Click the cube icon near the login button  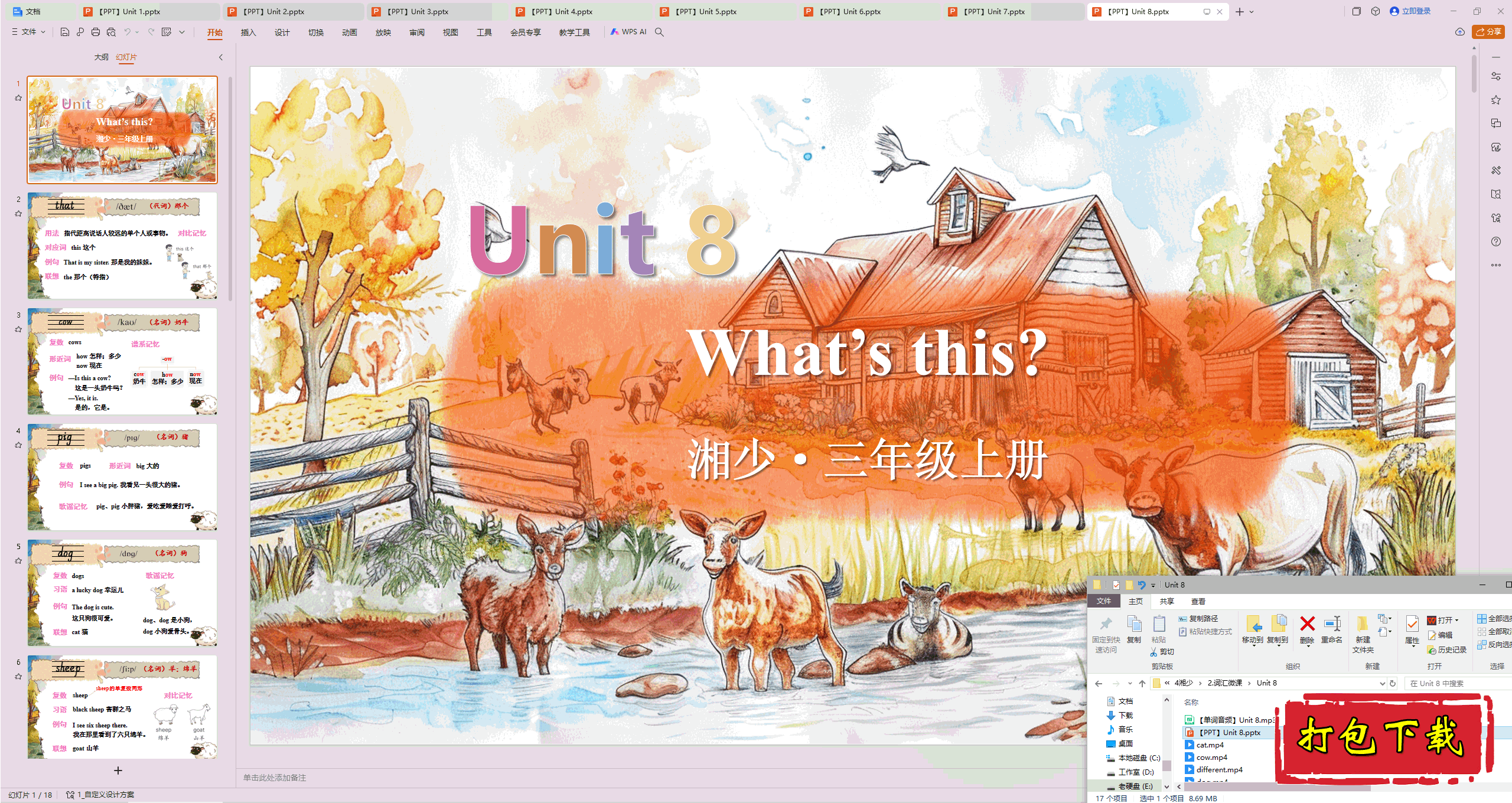point(1376,11)
